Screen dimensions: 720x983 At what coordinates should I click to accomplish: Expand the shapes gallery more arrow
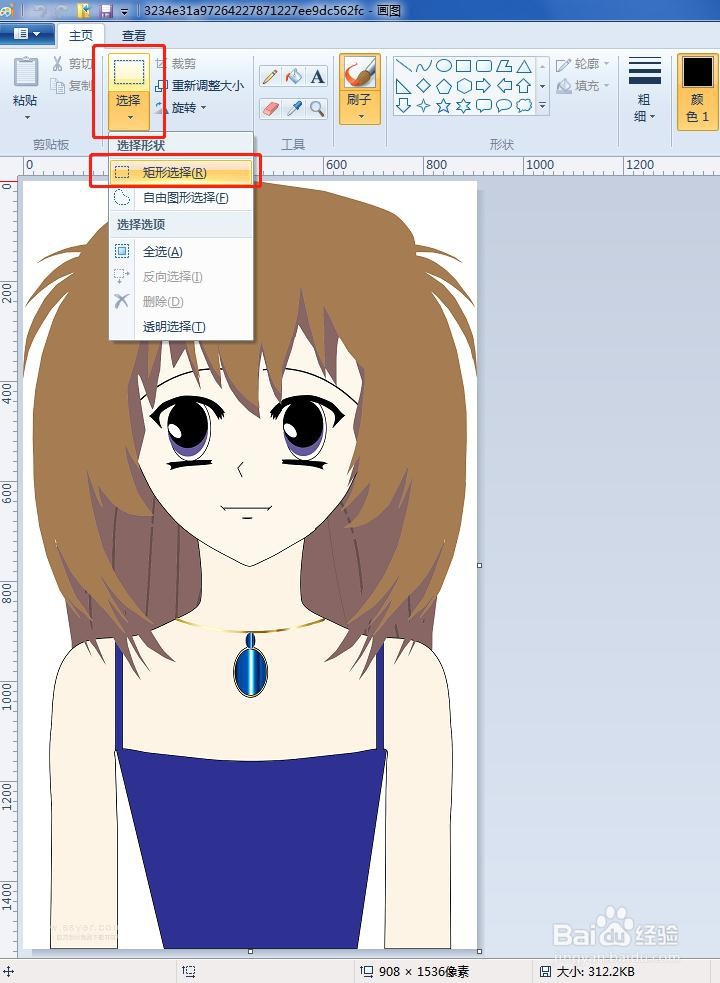pyautogui.click(x=543, y=107)
